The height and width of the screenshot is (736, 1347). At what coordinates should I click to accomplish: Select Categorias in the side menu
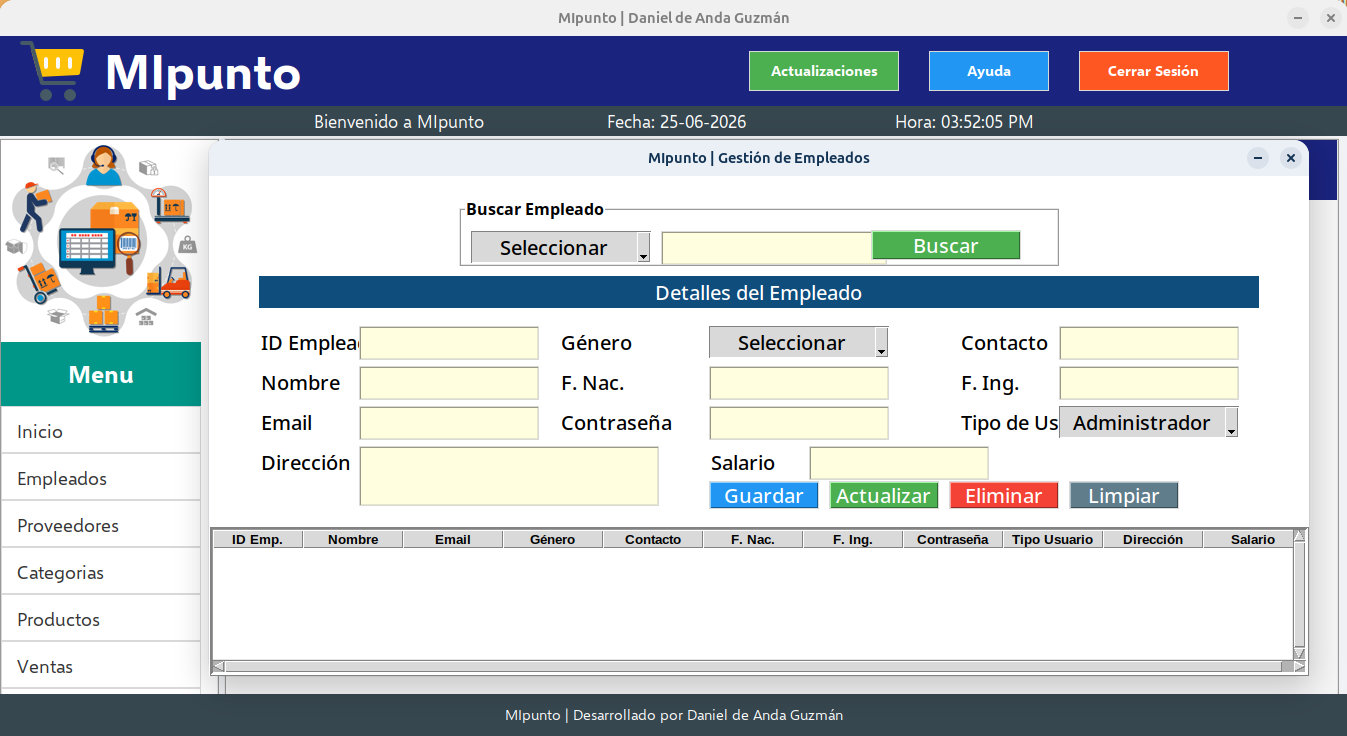(101, 572)
